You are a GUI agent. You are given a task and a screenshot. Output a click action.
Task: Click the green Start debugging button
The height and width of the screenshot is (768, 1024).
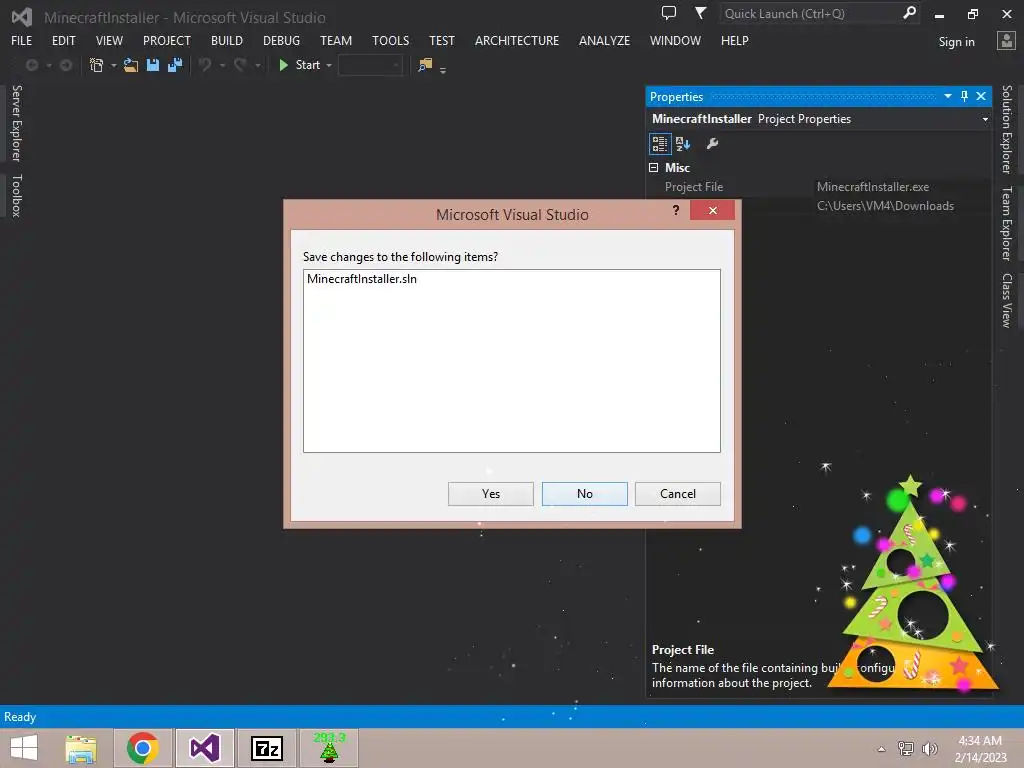click(x=300, y=65)
